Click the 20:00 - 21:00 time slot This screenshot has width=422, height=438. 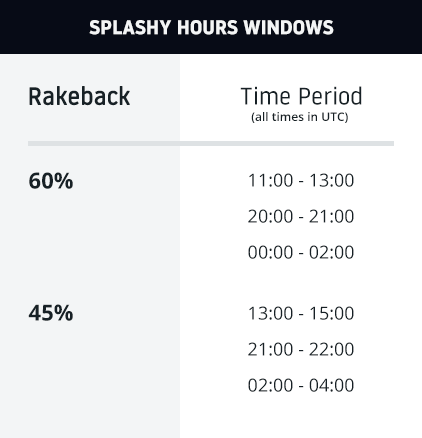[301, 216]
